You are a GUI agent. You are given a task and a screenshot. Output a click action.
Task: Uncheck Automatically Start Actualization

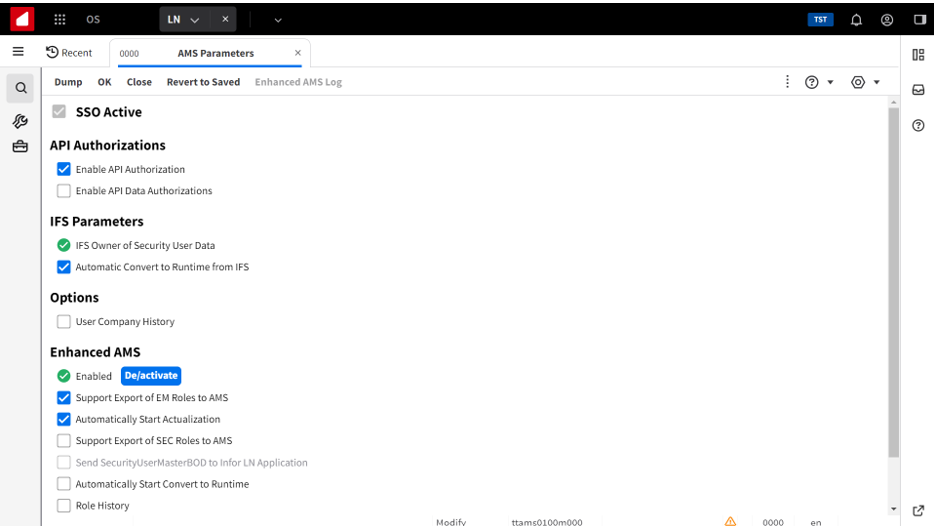point(64,420)
